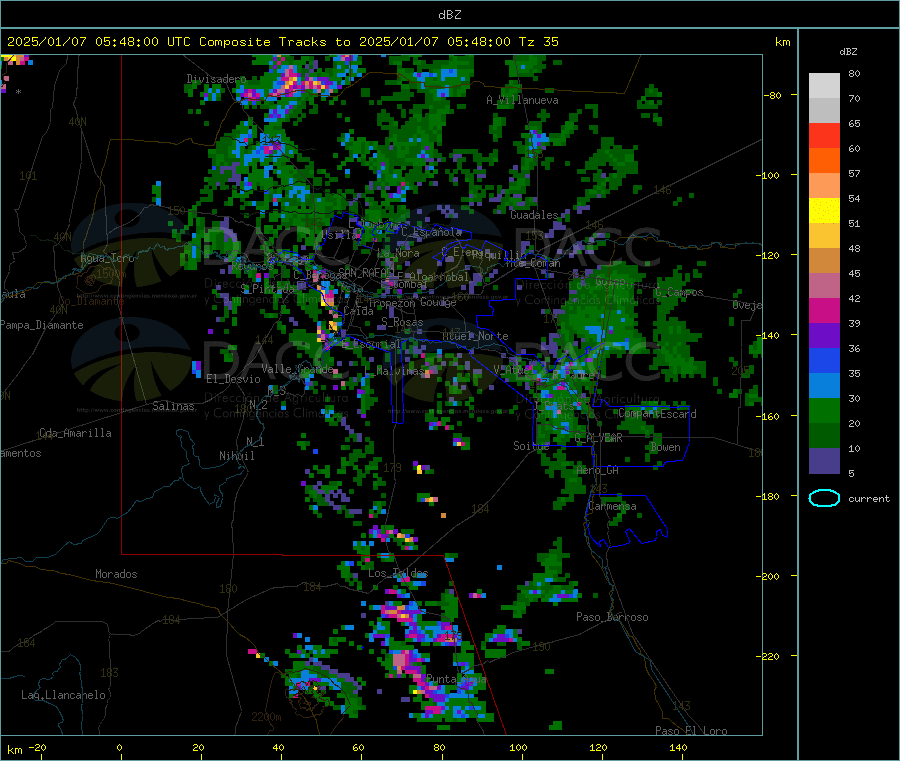
Task: Click the 'Paso_Barroso' place label
Action: click(x=612, y=617)
